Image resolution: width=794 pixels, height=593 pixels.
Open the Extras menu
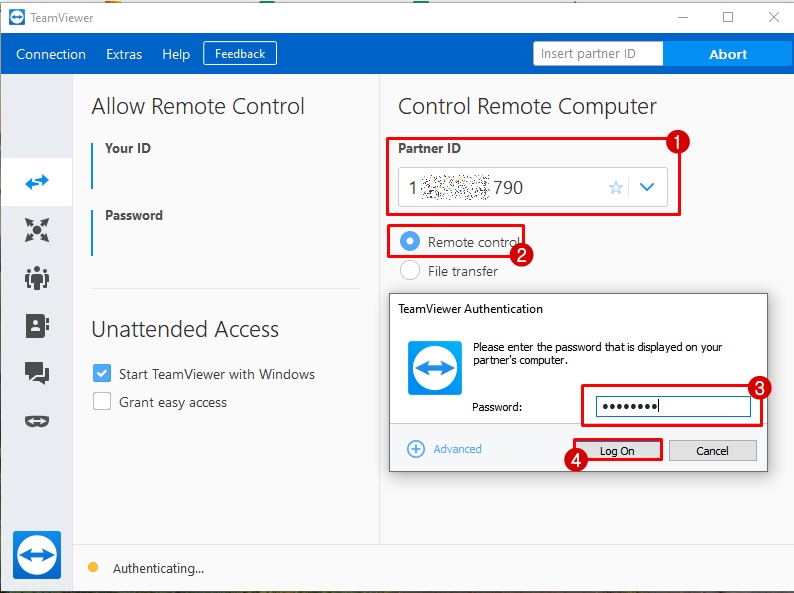[124, 54]
